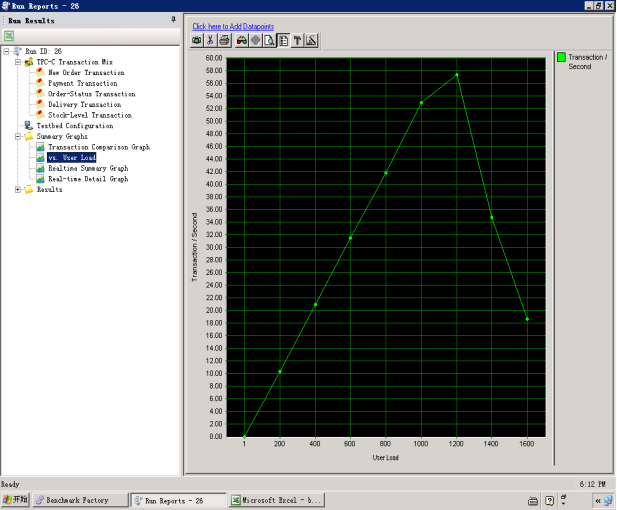Click the Summary Graphs folder icon

click(29, 137)
